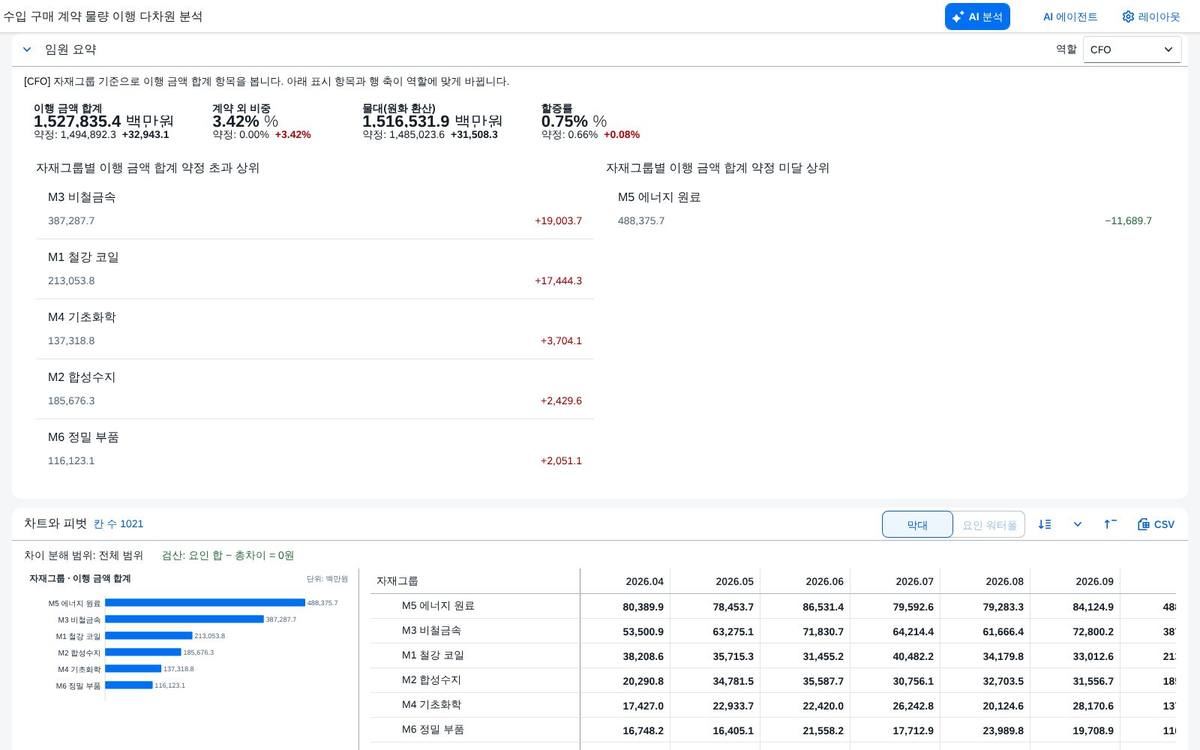Select the M3 비철금속 summary card
This screenshot has height=750, width=1200.
pos(315,209)
